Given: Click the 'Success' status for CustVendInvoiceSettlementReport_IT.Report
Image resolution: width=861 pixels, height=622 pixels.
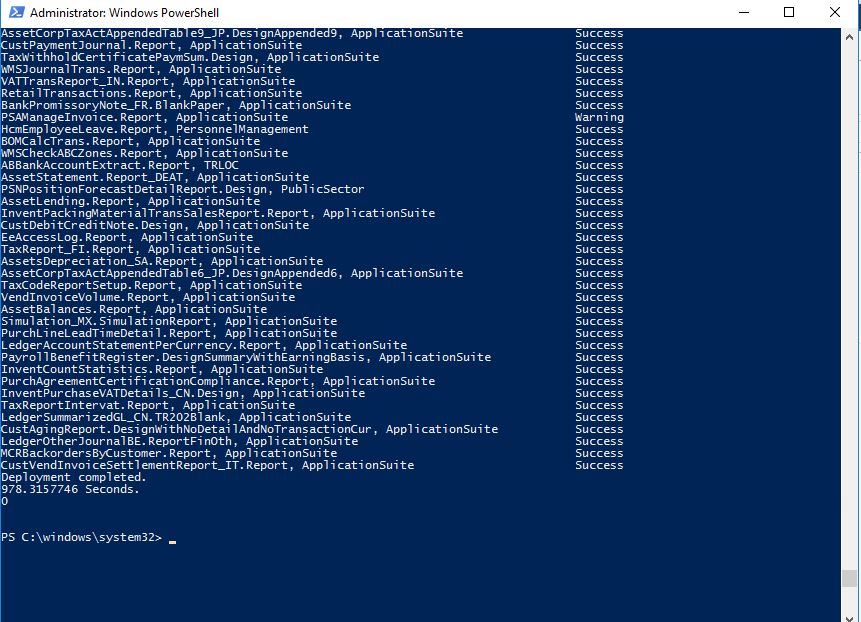Looking at the screenshot, I should pyautogui.click(x=599, y=466).
